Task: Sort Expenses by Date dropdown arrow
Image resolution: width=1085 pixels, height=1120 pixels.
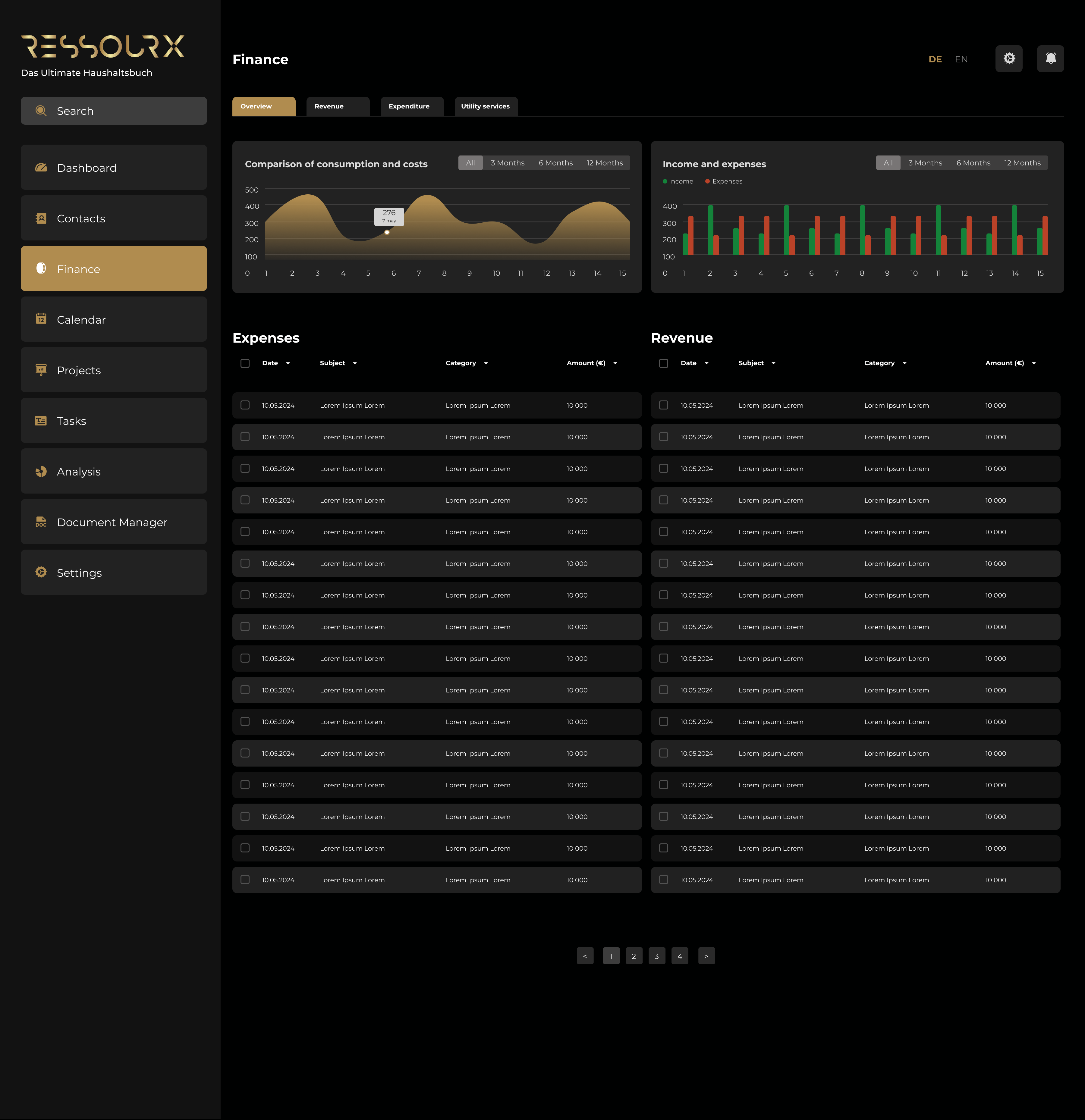Action: pos(288,363)
